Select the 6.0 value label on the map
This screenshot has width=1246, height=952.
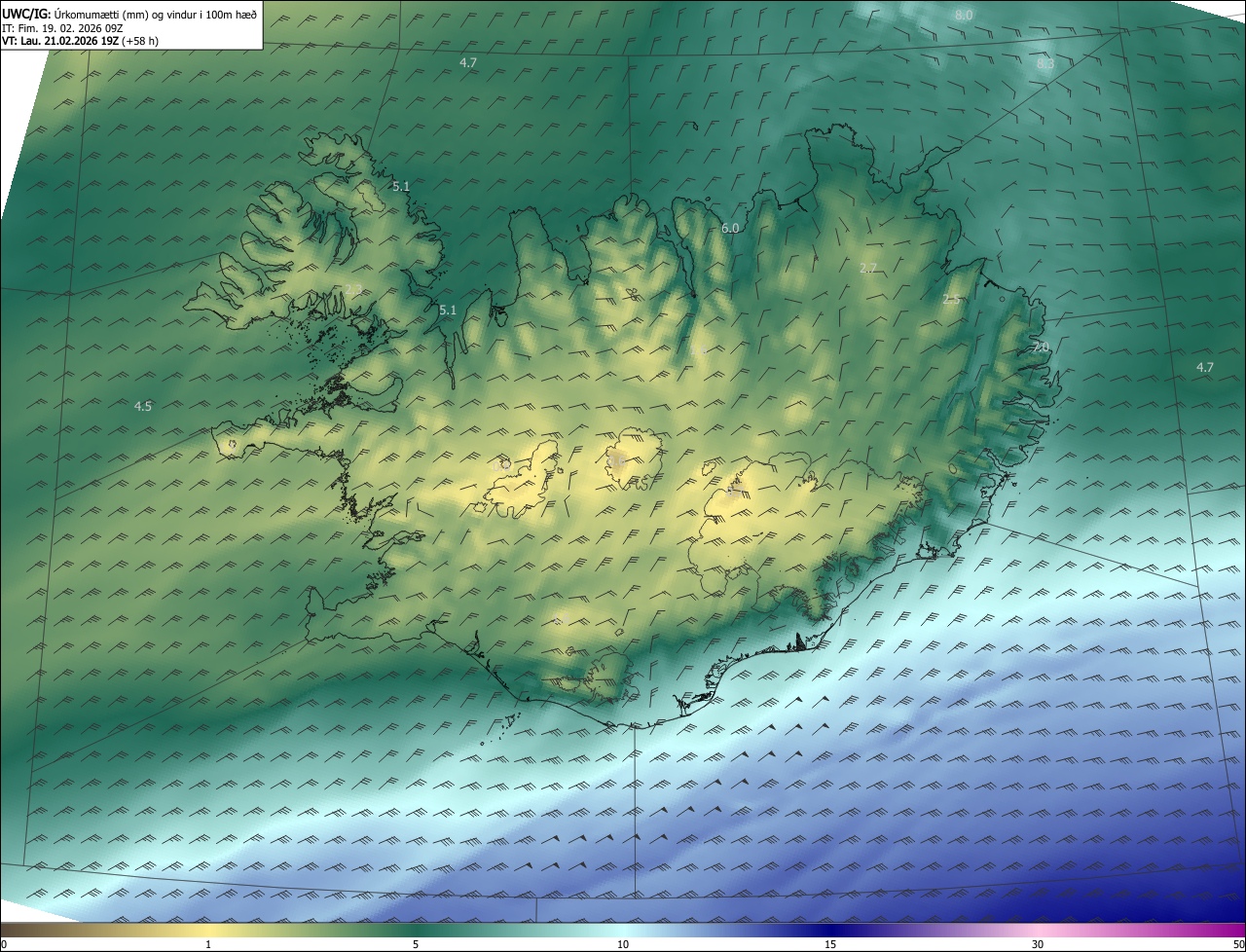730,228
